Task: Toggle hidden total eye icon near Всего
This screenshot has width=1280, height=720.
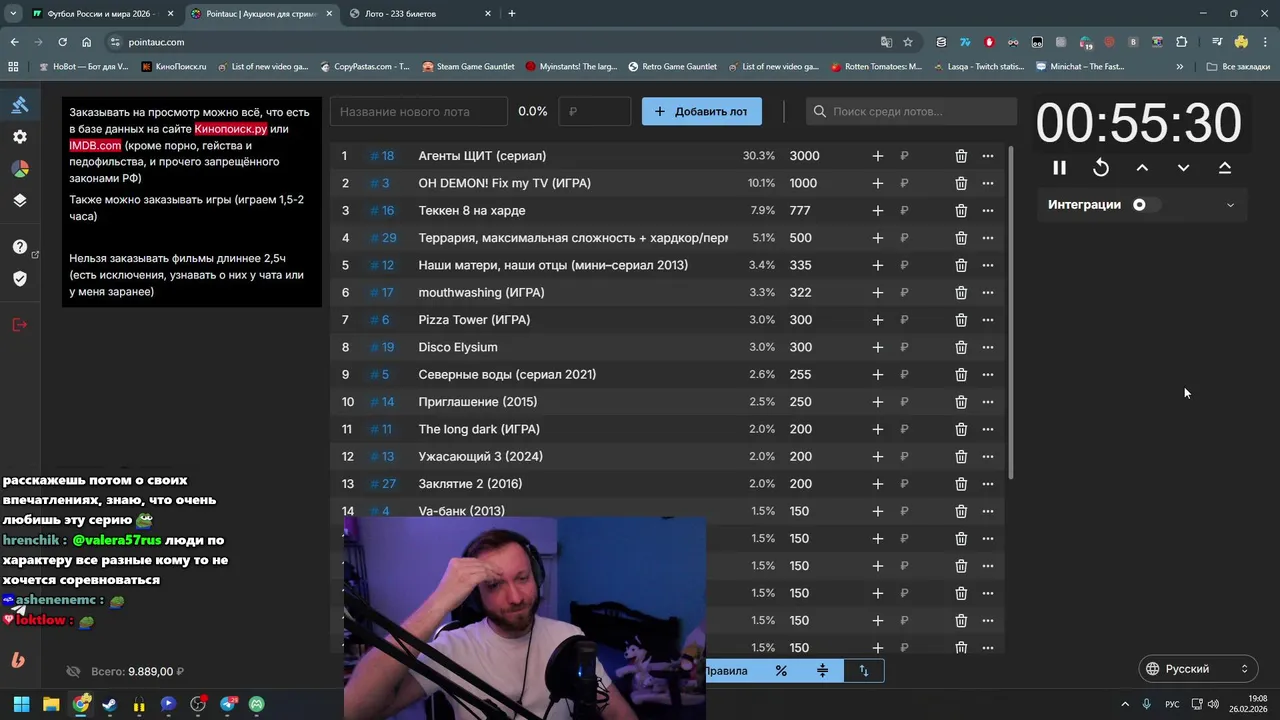Action: pos(72,672)
